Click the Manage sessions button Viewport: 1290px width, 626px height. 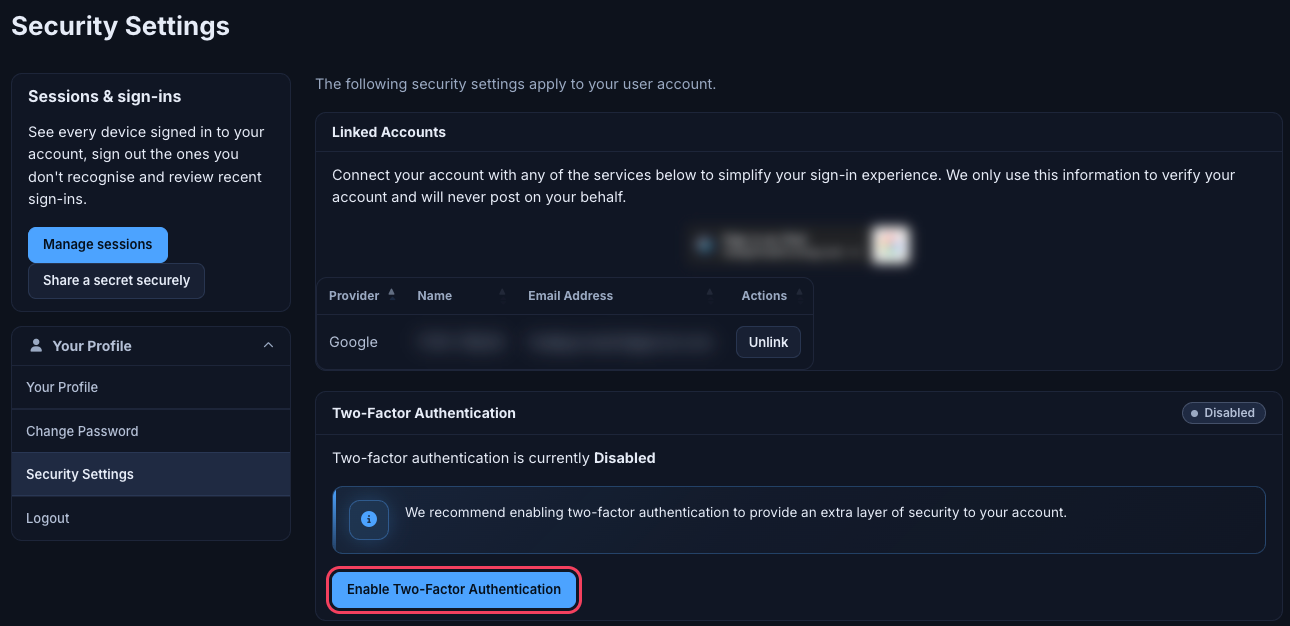98,244
